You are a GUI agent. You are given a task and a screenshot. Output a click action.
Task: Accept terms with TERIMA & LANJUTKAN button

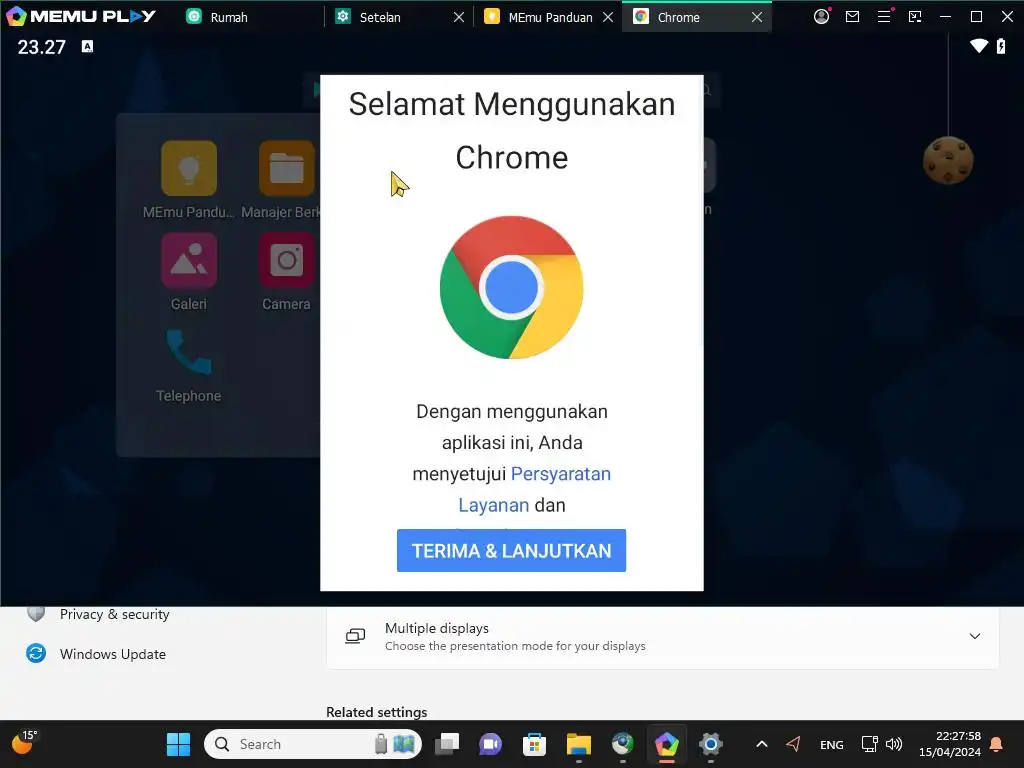click(x=511, y=551)
